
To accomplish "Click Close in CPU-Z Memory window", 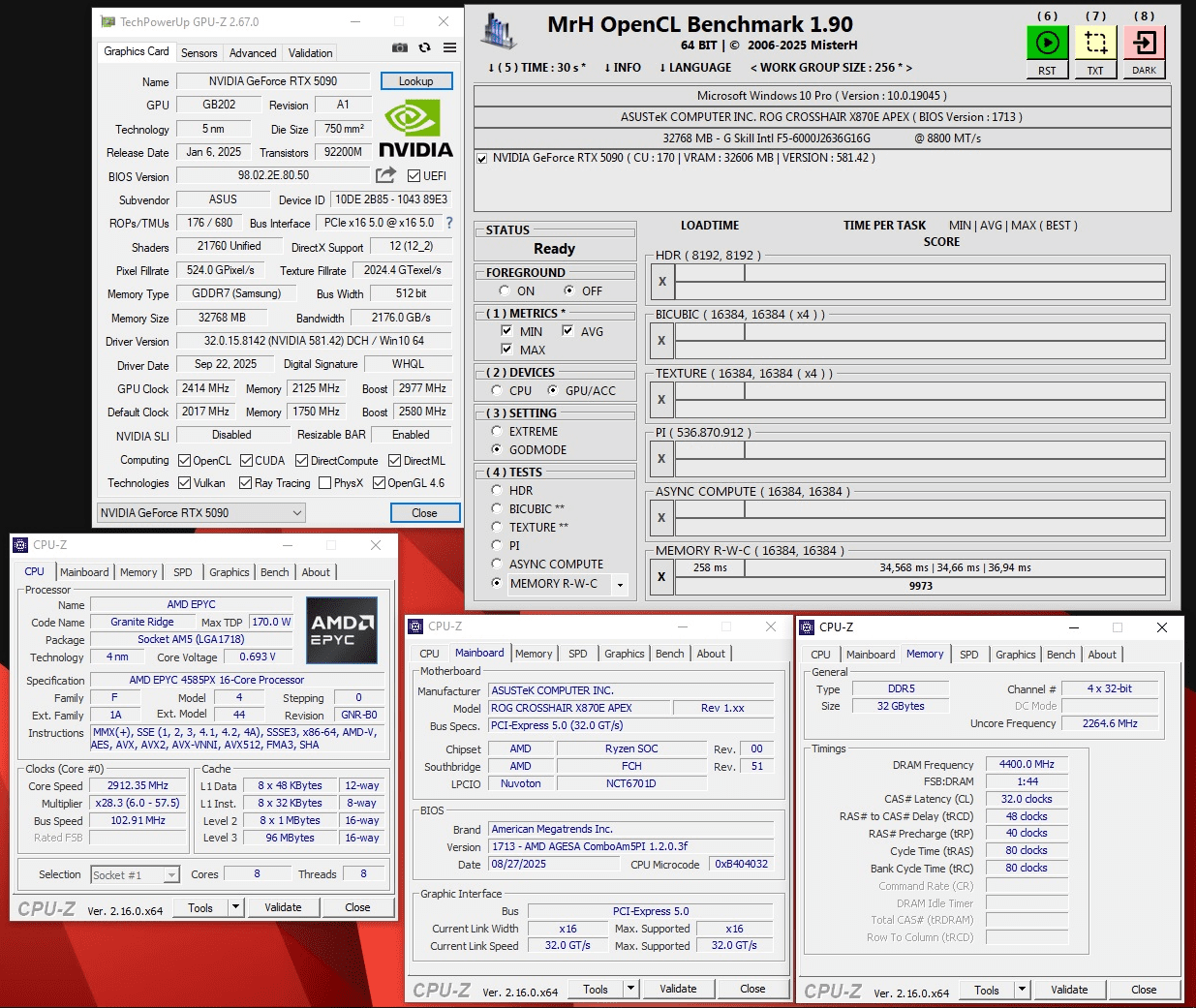I will coord(1145,990).
